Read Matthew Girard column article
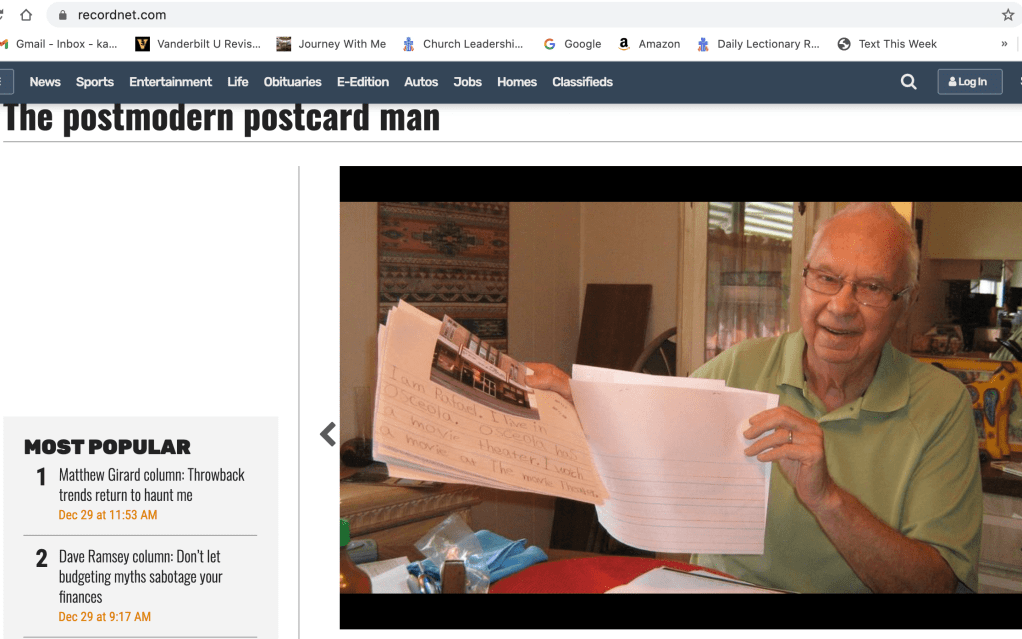Viewport: 1022px width, 639px height. (x=151, y=485)
